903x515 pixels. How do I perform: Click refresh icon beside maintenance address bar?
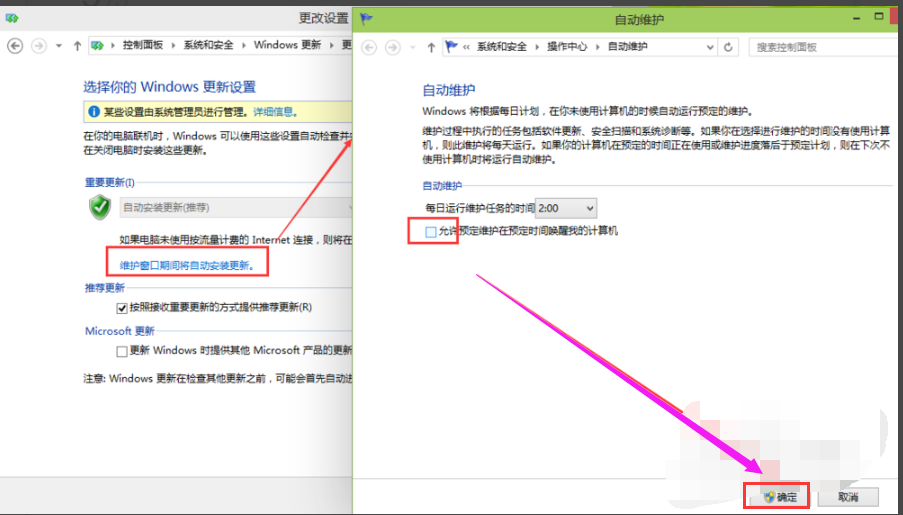tap(729, 47)
